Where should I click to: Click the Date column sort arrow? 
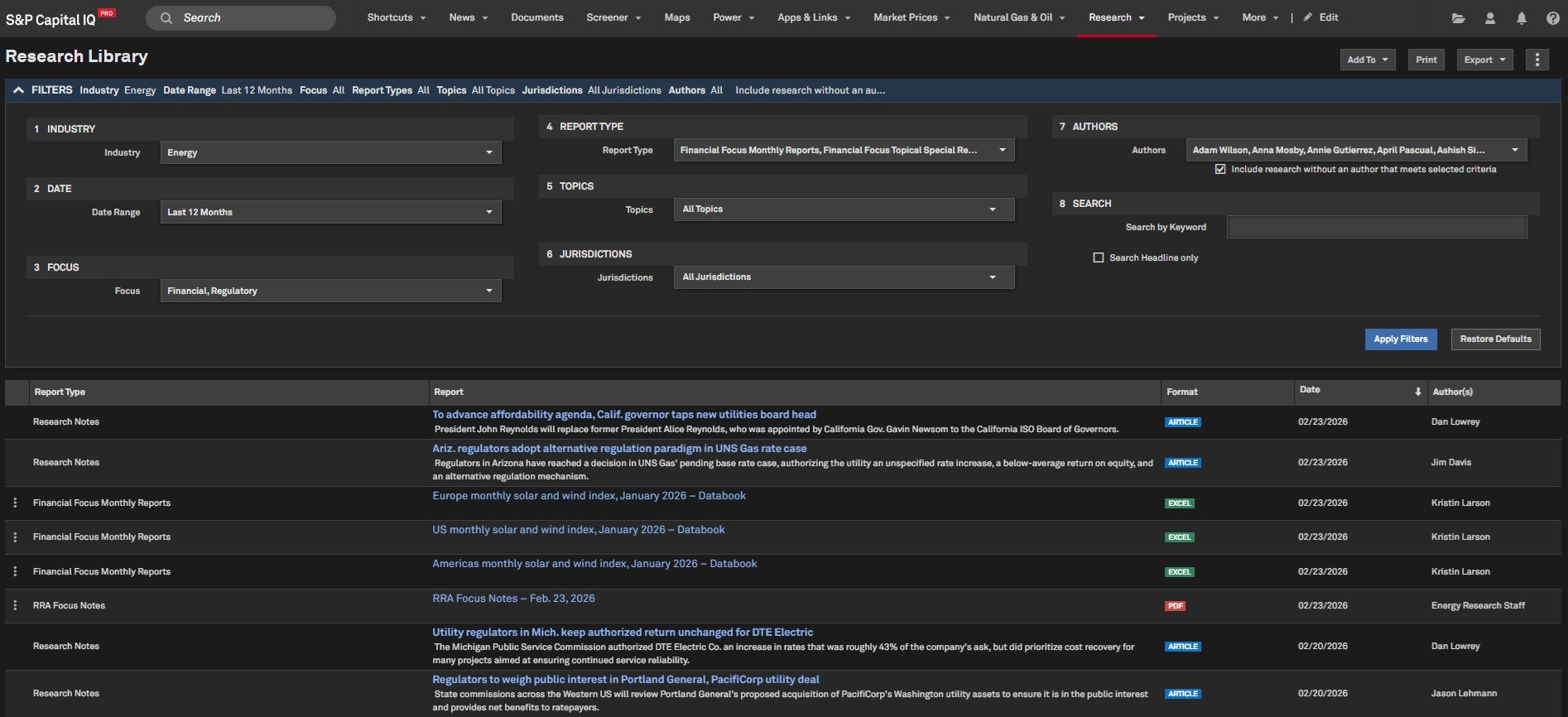point(1417,392)
